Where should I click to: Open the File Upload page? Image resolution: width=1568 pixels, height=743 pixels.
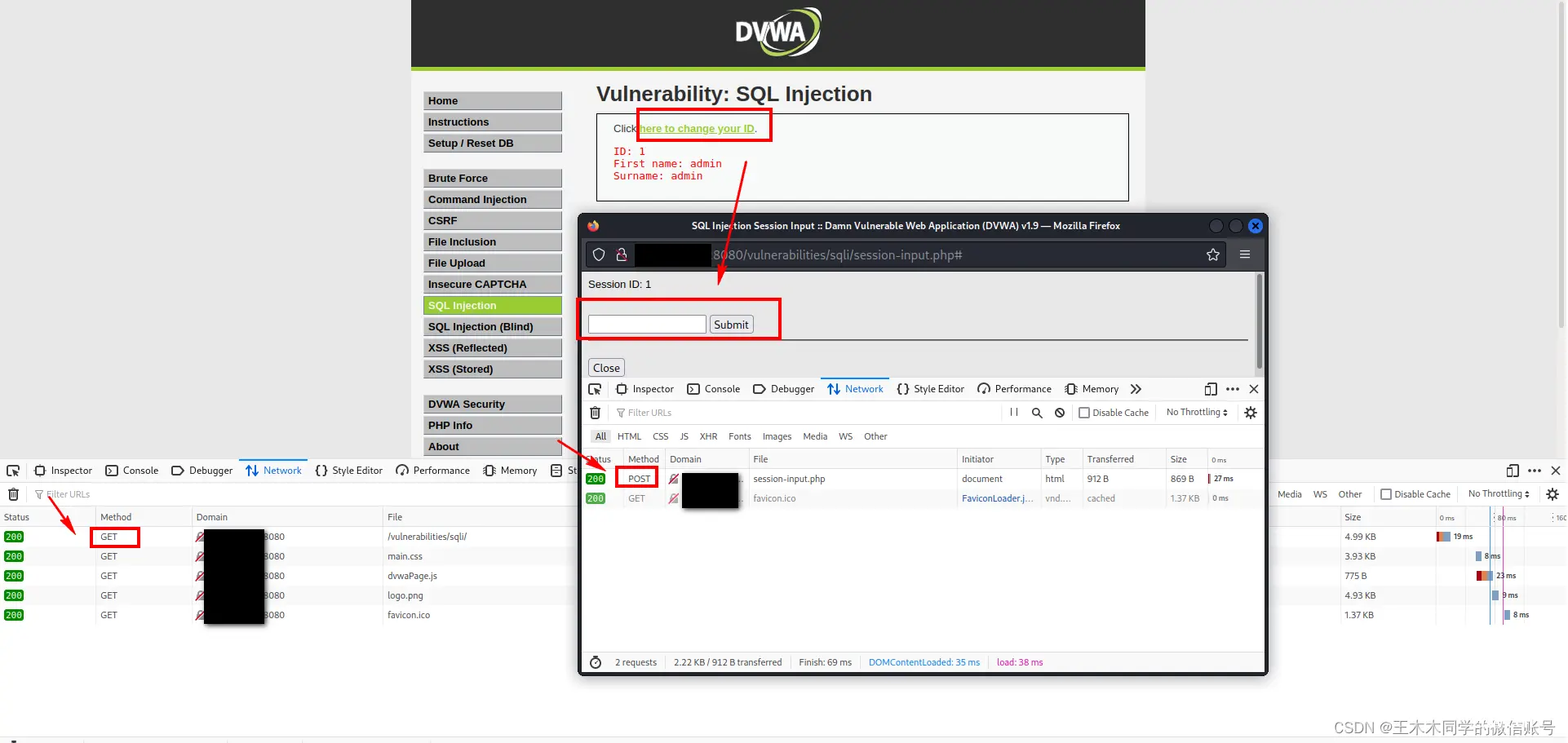[493, 263]
